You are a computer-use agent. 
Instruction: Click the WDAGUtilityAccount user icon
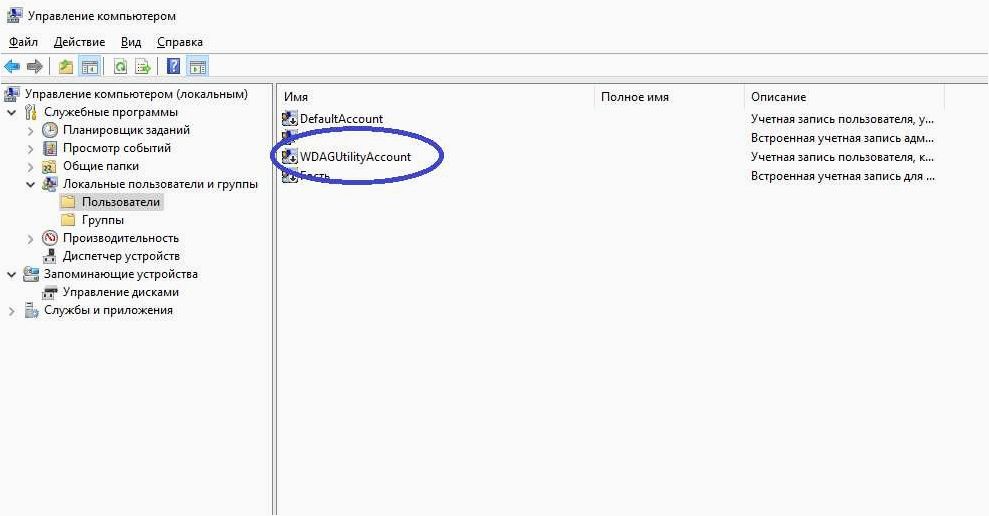pos(290,156)
